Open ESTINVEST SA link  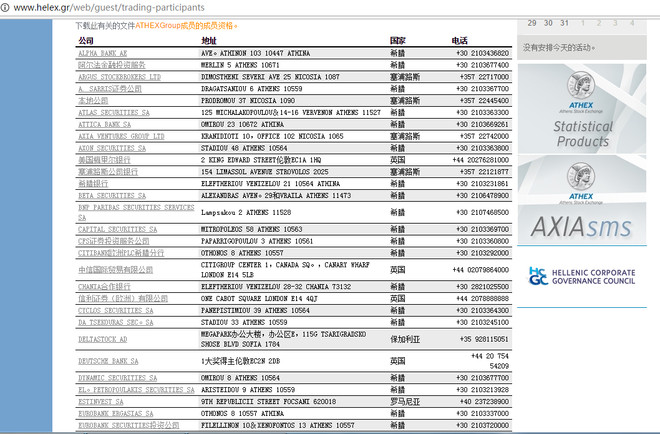pos(101,402)
